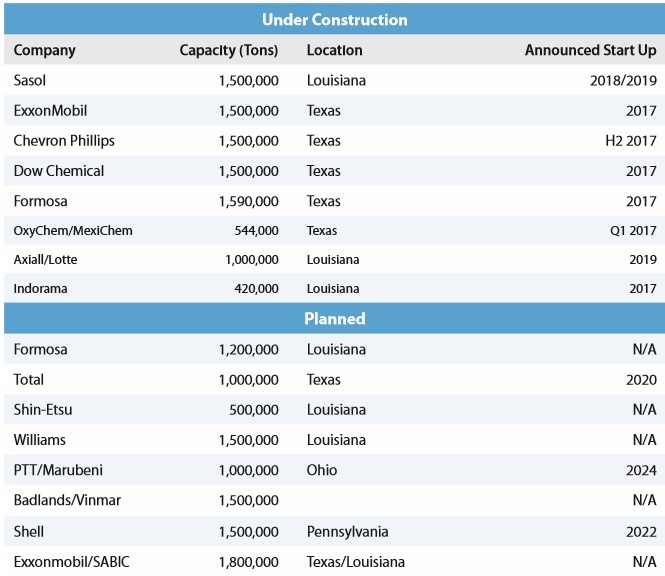Image resolution: width=665 pixels, height=576 pixels.
Task: Click 'Louisiana' in the Sasol row
Action: click(336, 81)
